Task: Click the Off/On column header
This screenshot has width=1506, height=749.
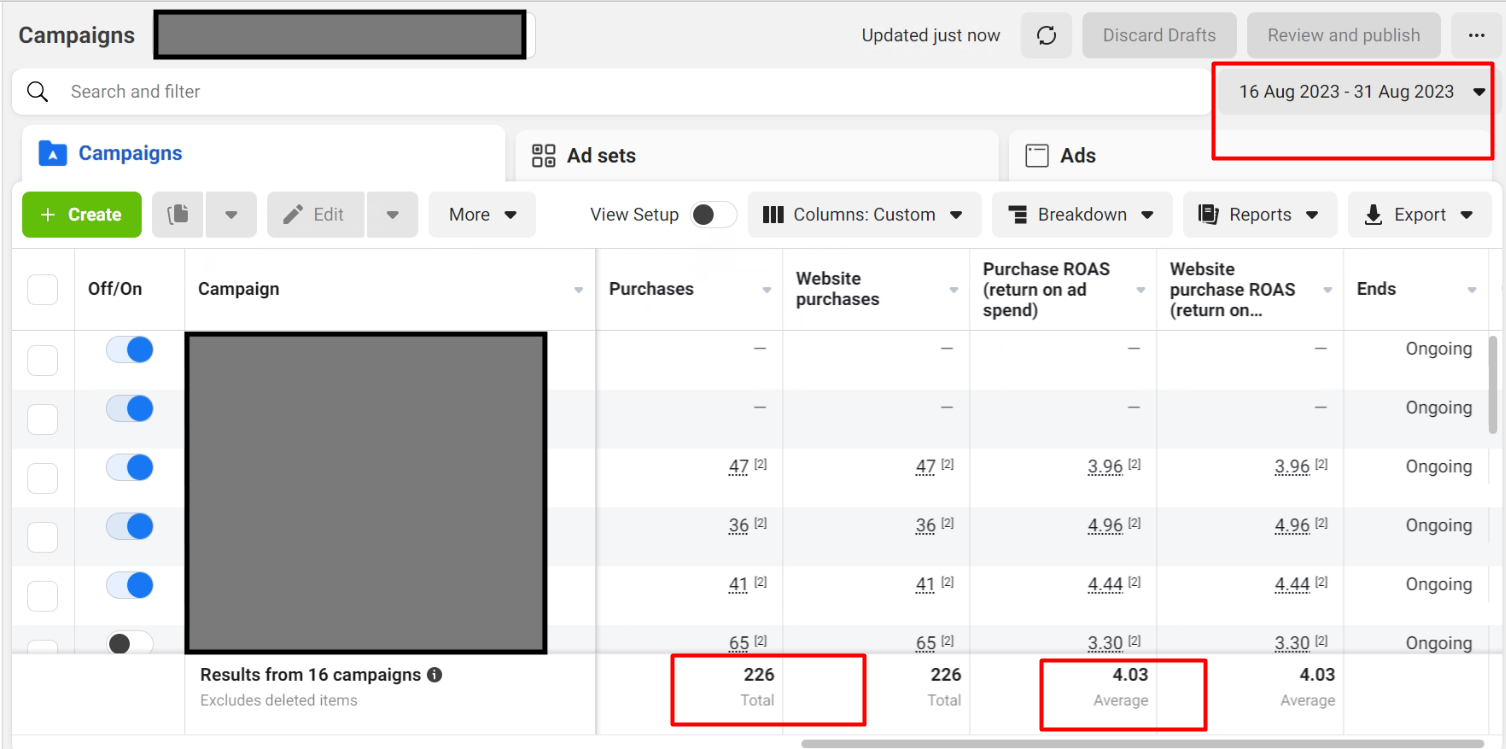Action: click(115, 289)
